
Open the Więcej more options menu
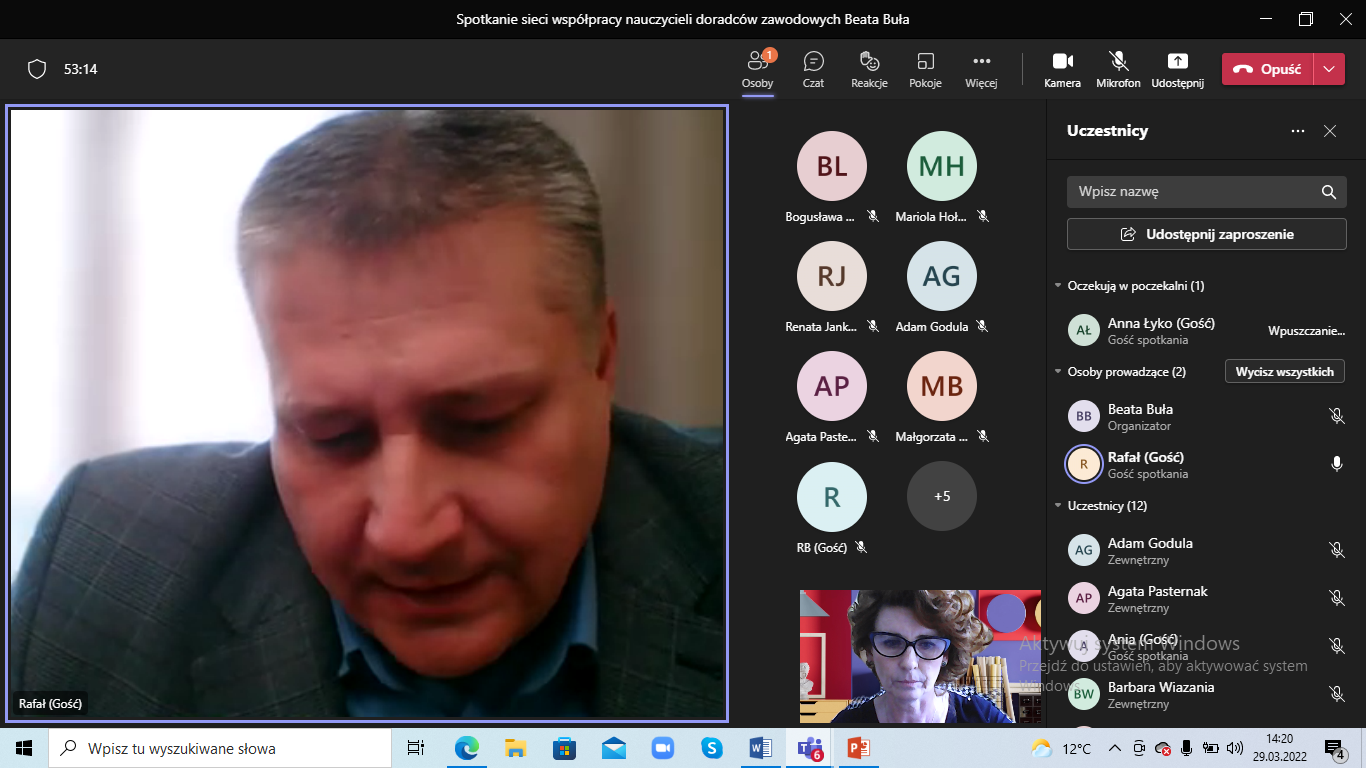pyautogui.click(x=981, y=69)
